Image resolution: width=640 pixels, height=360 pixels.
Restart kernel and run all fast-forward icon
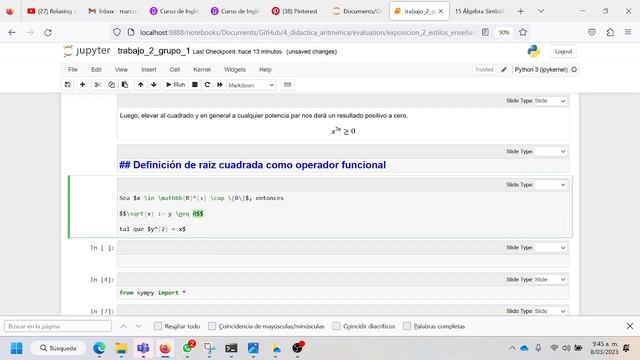(220, 85)
